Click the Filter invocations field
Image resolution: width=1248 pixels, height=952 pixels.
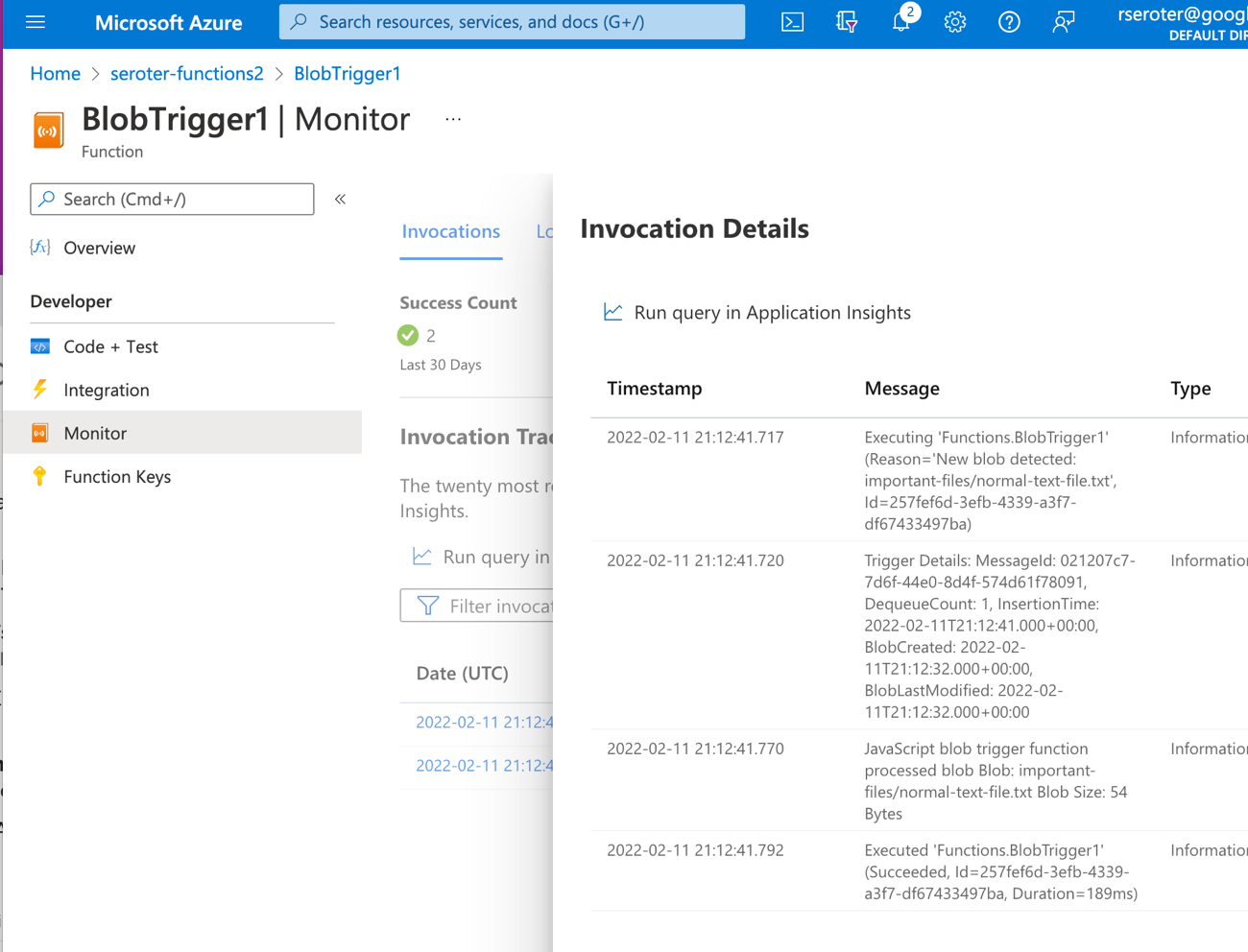(480, 606)
